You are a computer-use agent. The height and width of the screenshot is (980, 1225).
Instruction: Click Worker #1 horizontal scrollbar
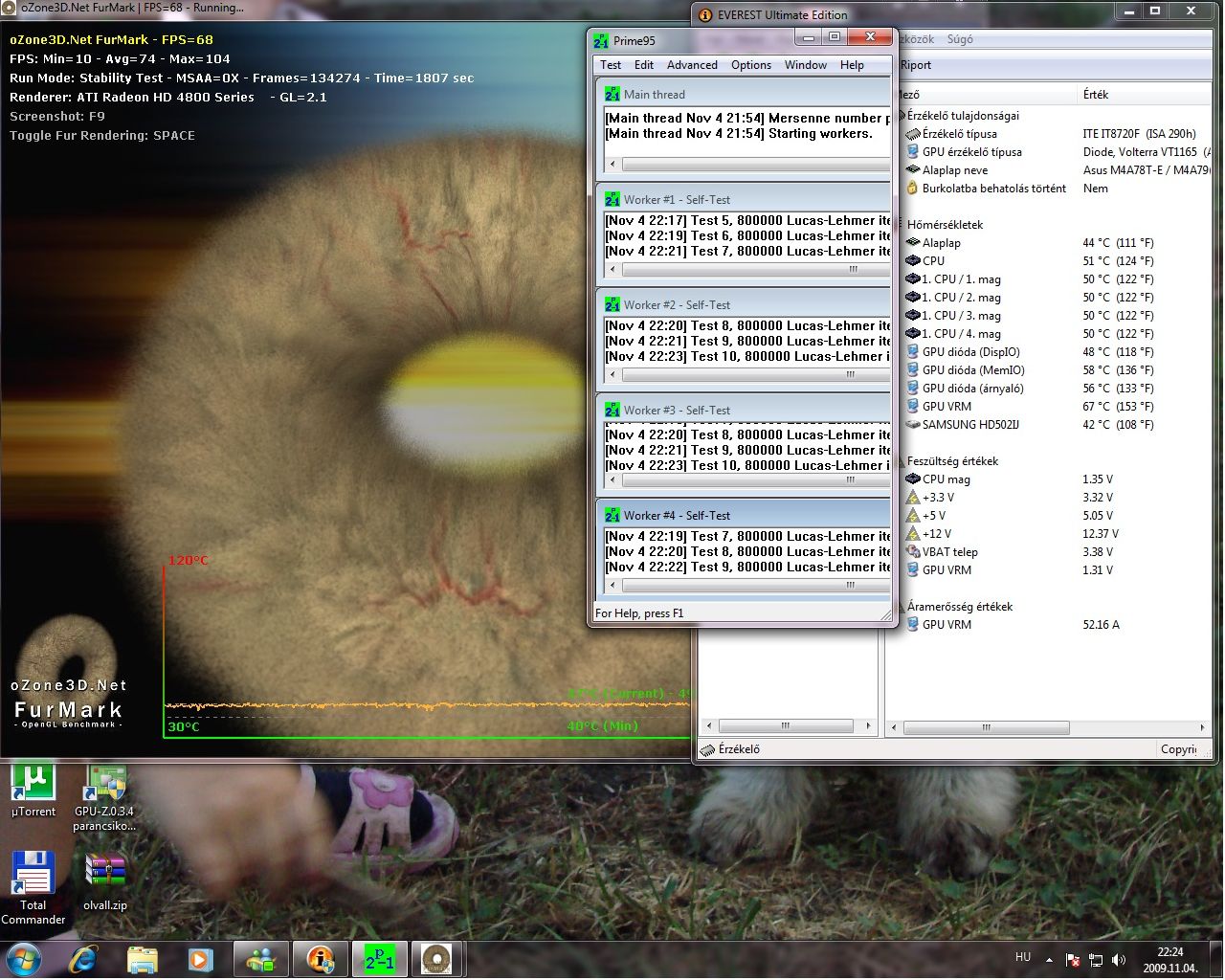tap(749, 270)
